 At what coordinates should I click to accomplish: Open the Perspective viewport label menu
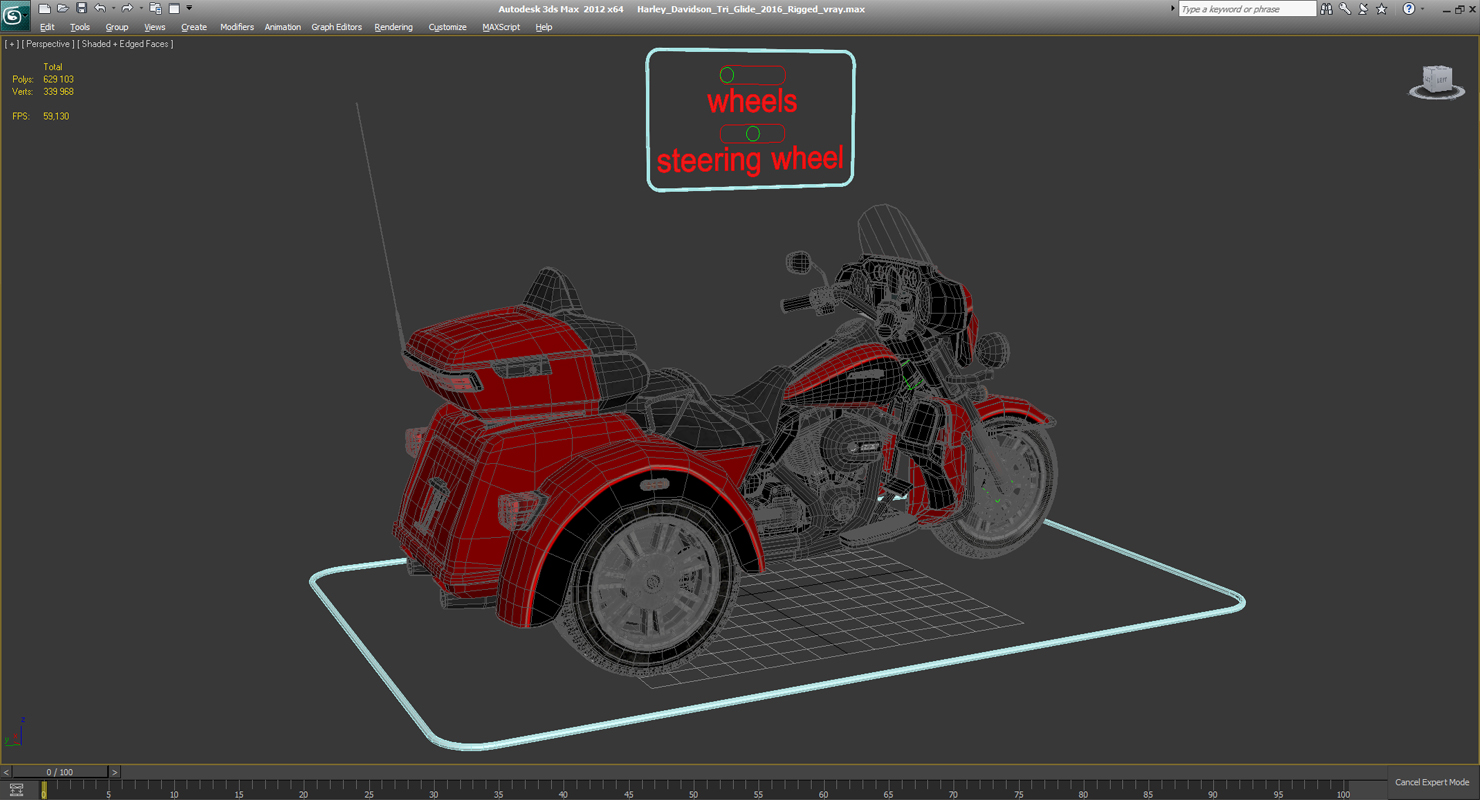(47, 44)
